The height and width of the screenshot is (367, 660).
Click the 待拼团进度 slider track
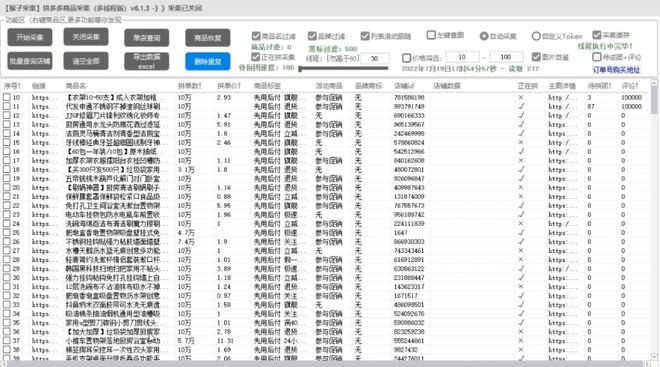pos(344,68)
